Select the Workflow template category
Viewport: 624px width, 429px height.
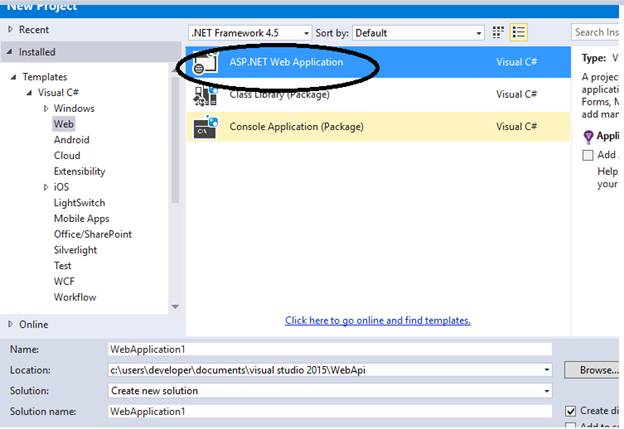[75, 297]
